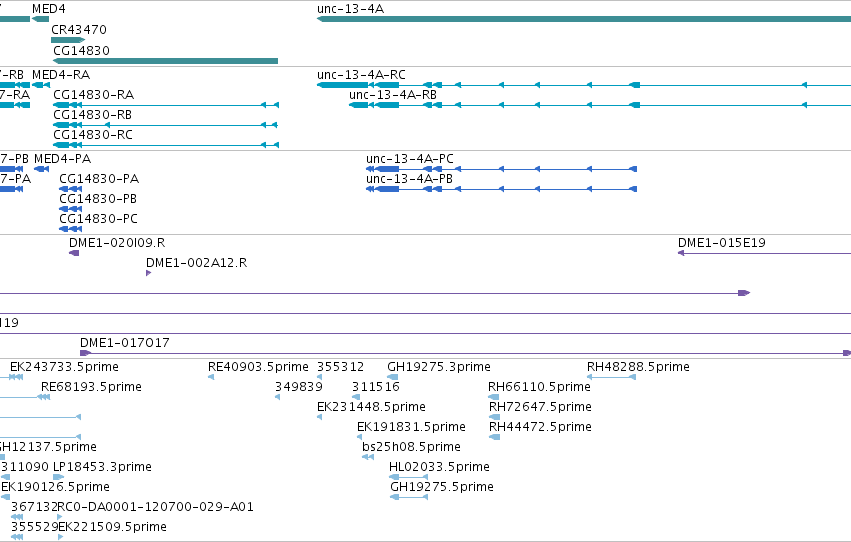The width and height of the screenshot is (851, 542).
Task: Click the DME1-020I09.R purple arrow glyph
Action: coord(74,253)
